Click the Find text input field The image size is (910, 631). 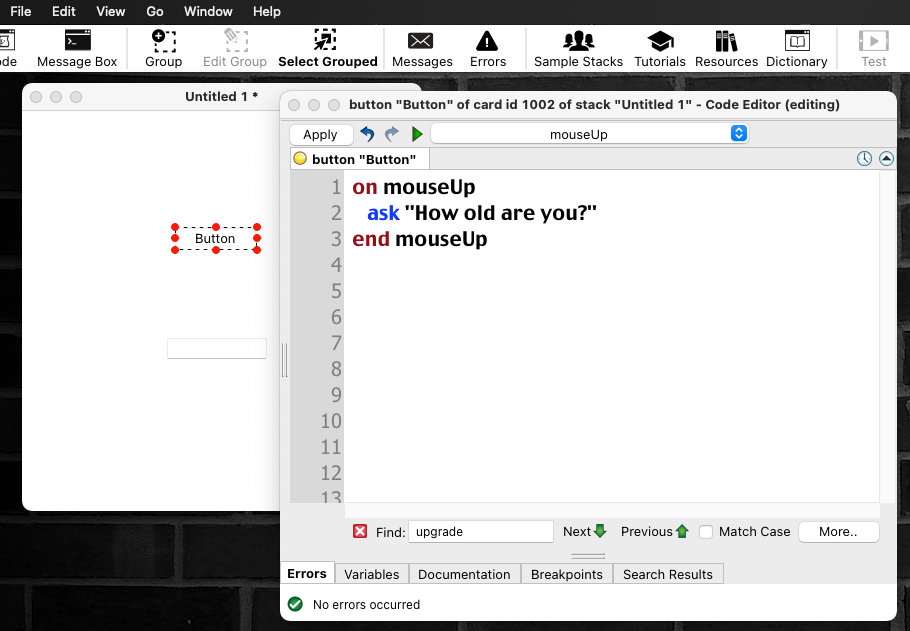[x=480, y=532]
